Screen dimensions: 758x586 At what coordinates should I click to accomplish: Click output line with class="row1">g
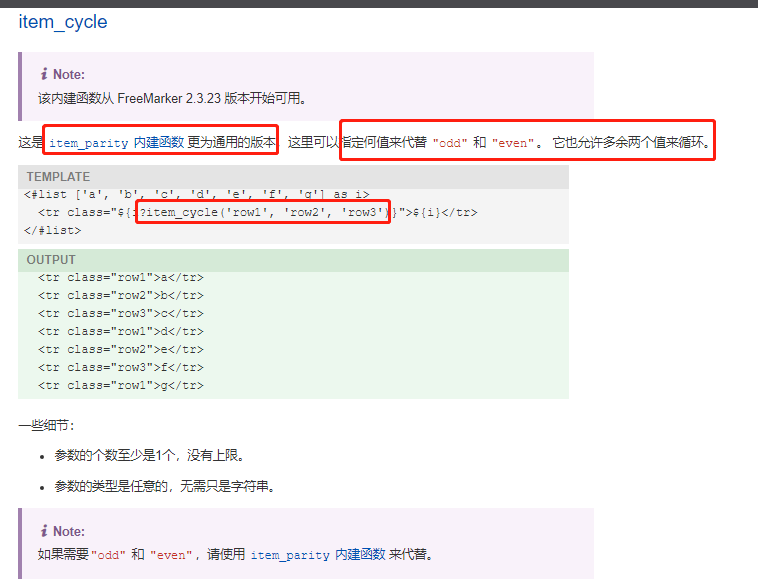(121, 385)
